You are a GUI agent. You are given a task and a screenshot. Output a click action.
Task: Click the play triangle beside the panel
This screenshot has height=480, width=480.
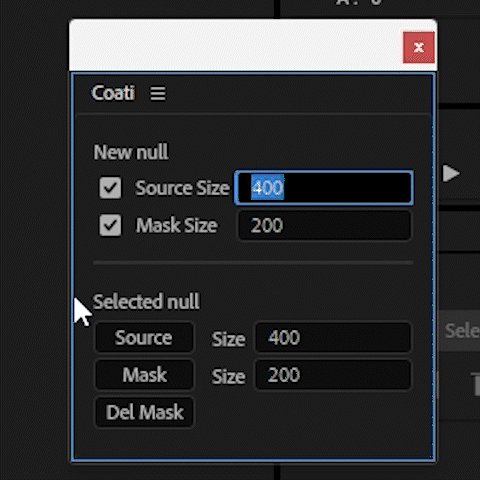[x=451, y=173]
